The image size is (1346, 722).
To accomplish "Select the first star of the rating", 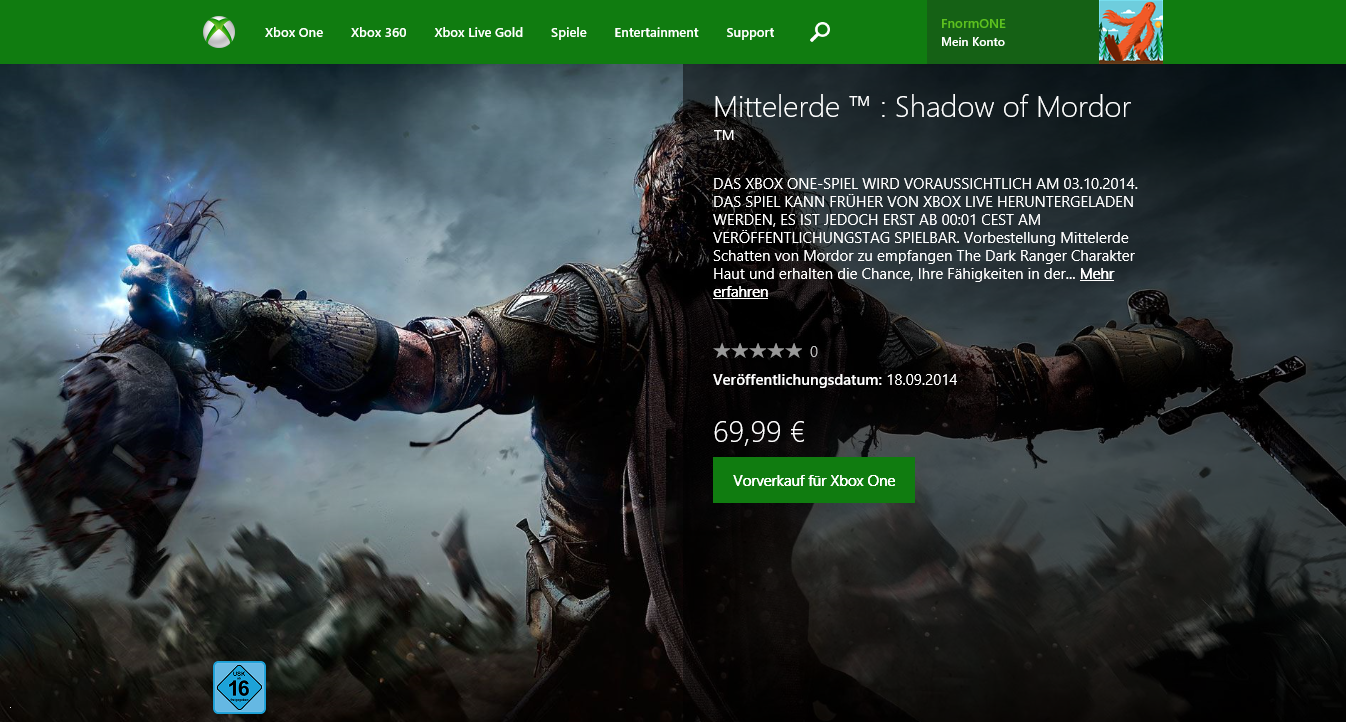I will click(x=722, y=351).
